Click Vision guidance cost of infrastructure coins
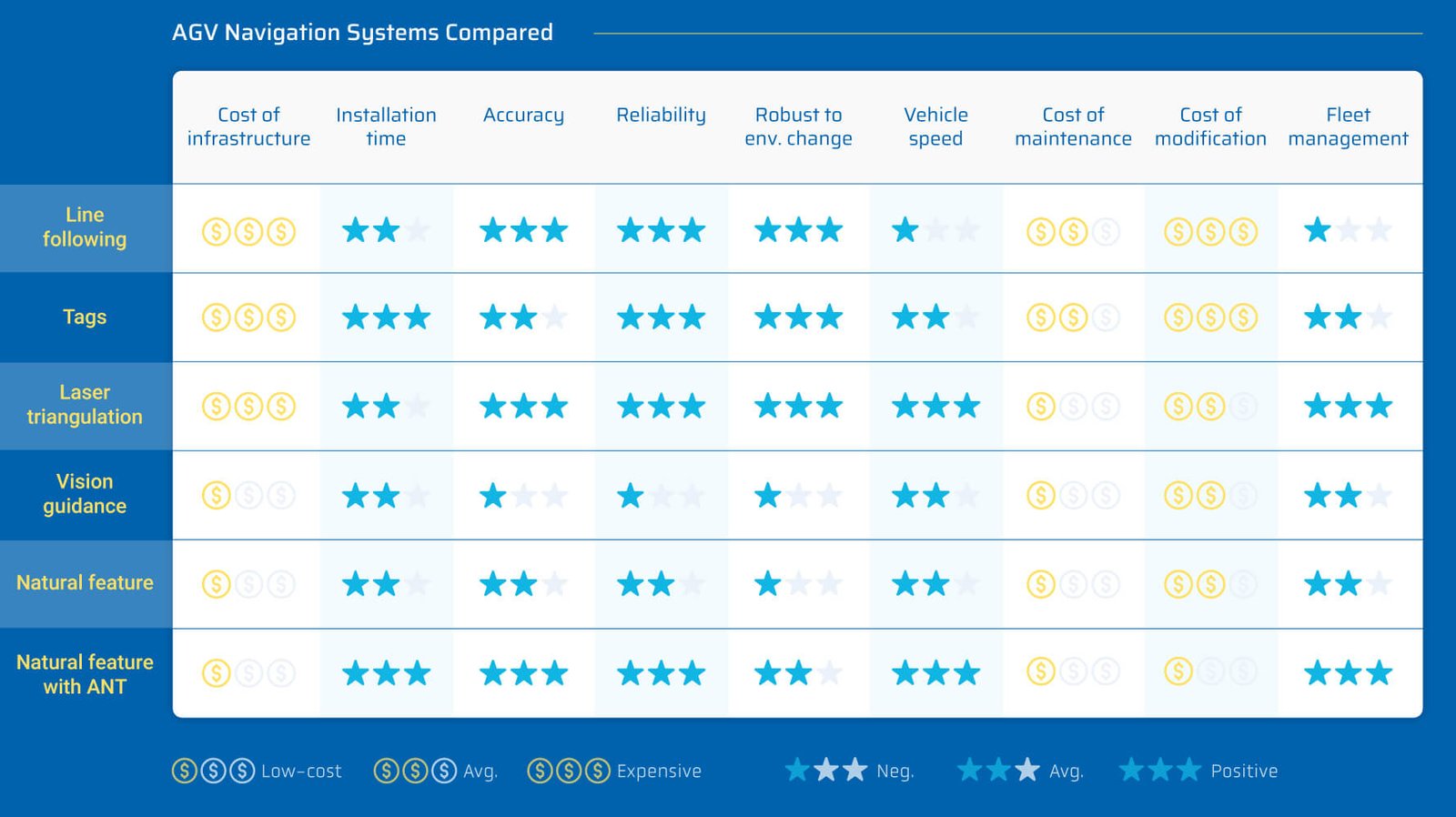 coord(248,496)
